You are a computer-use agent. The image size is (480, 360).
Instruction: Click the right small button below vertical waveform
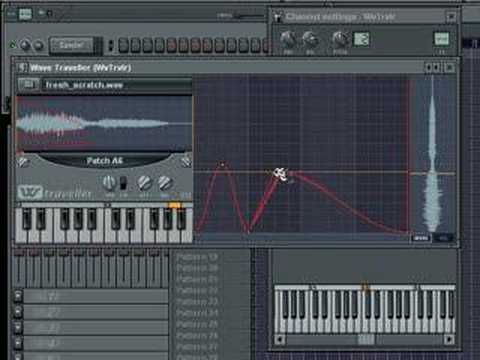click(444, 238)
